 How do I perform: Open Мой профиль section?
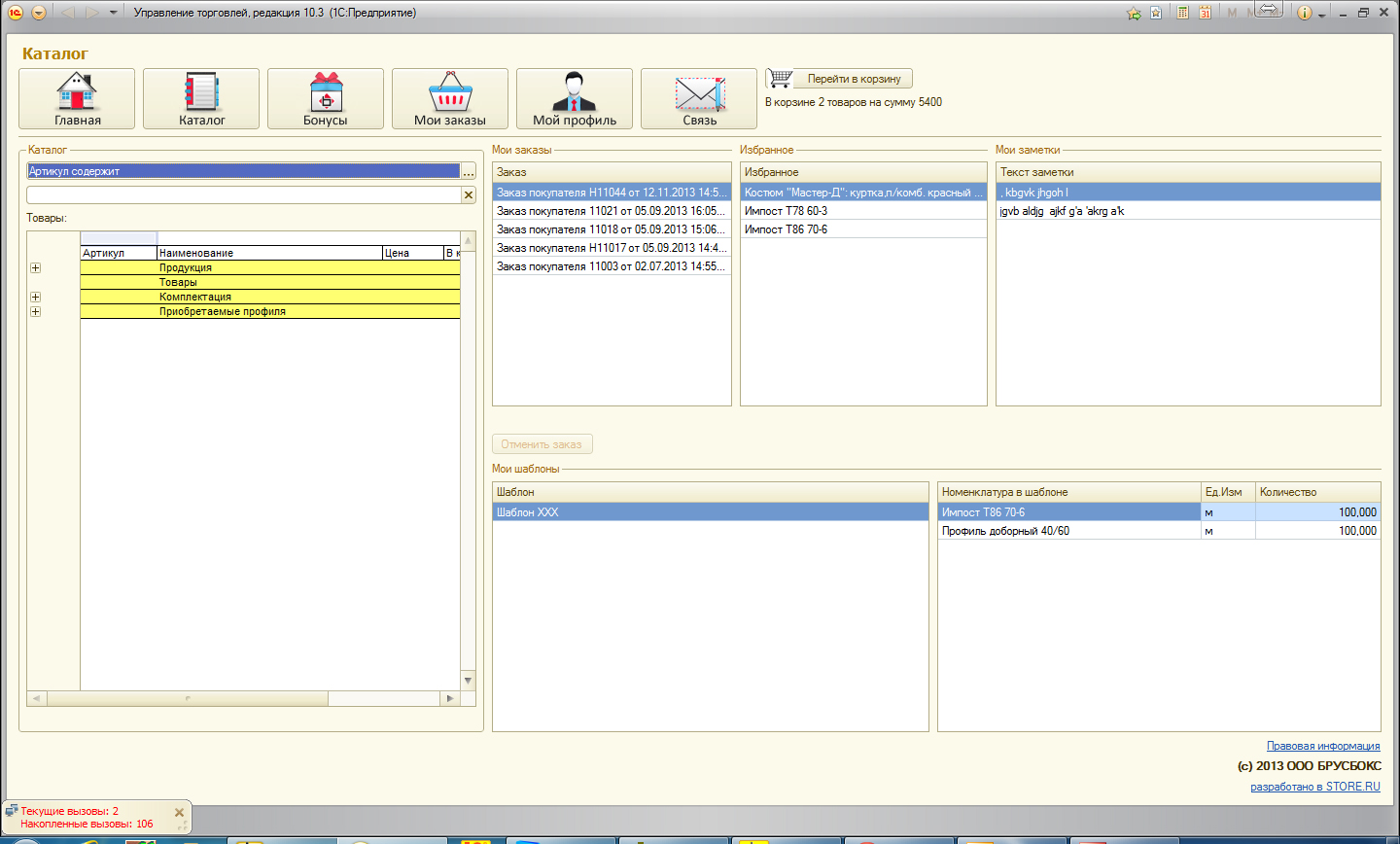click(575, 98)
